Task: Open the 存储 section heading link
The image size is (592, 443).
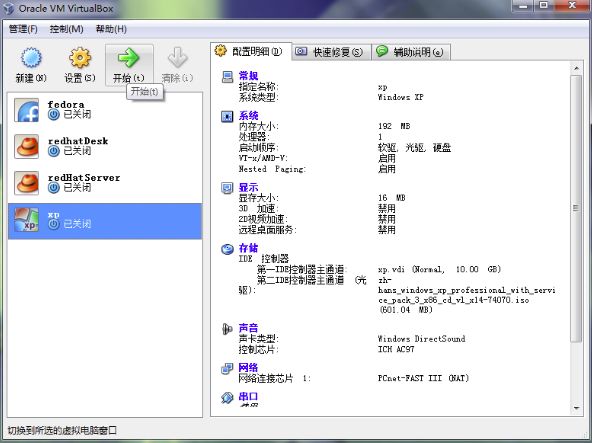Action: click(248, 248)
